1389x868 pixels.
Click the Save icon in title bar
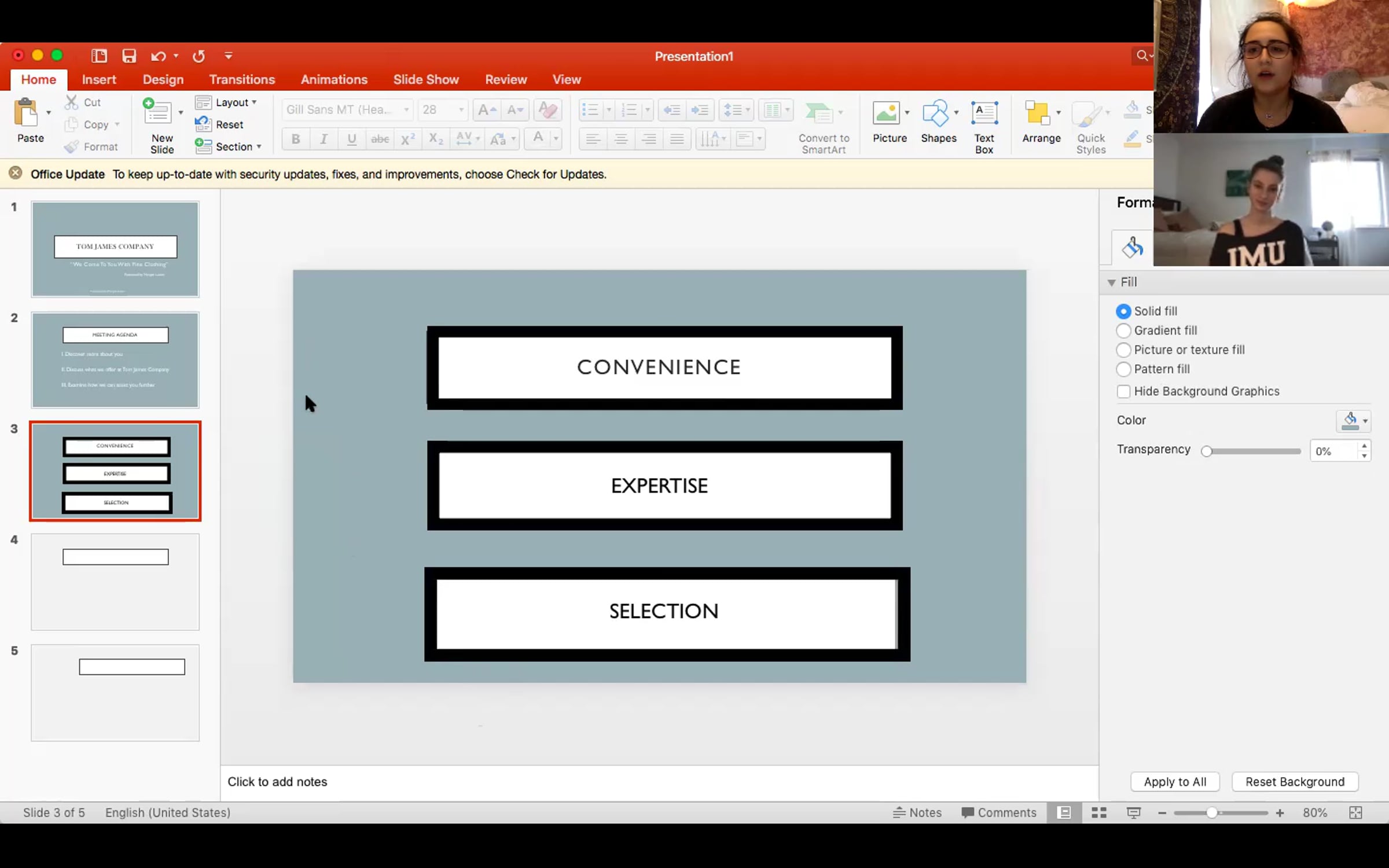point(128,56)
